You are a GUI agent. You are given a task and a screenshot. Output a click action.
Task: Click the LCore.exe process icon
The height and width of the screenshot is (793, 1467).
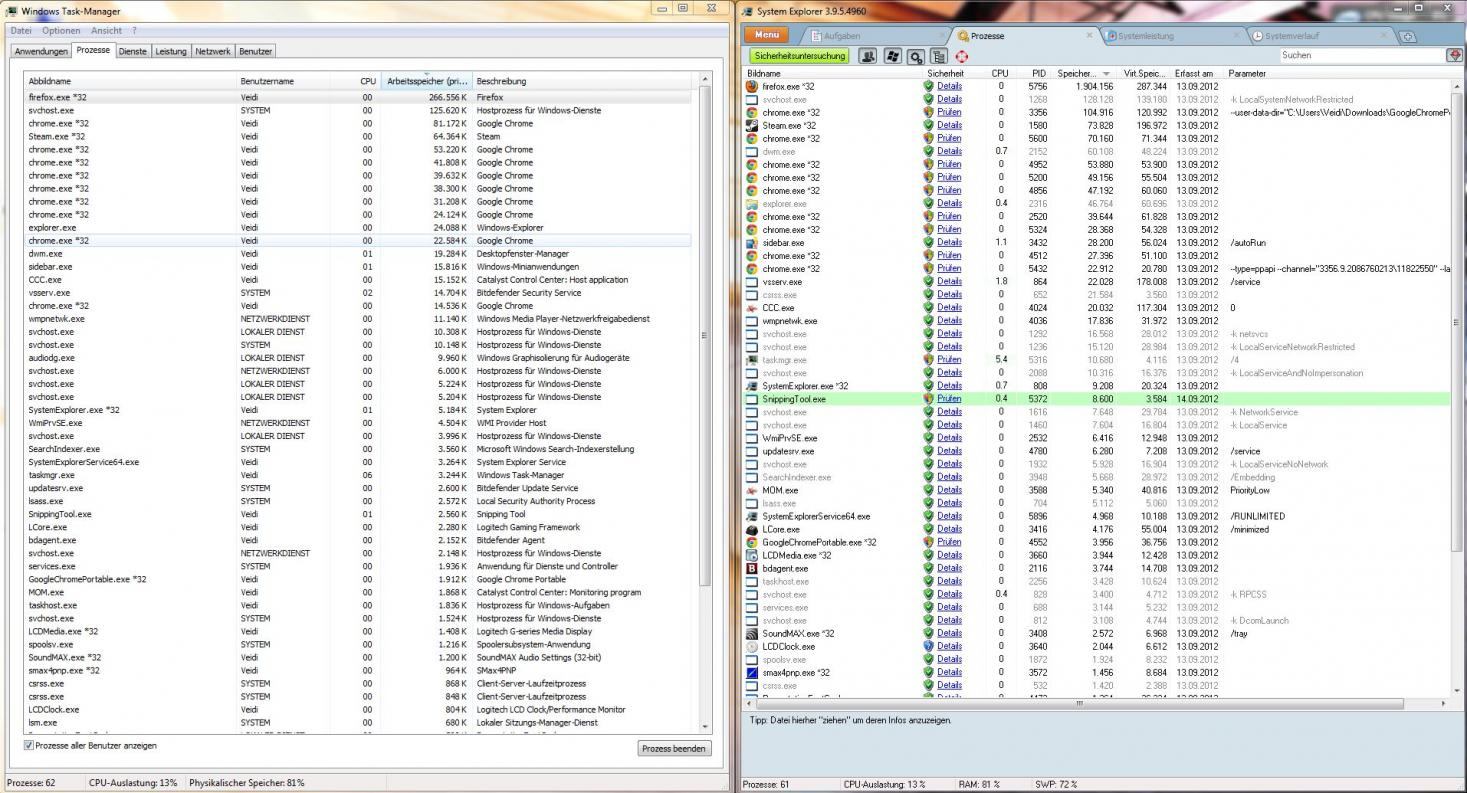(752, 529)
